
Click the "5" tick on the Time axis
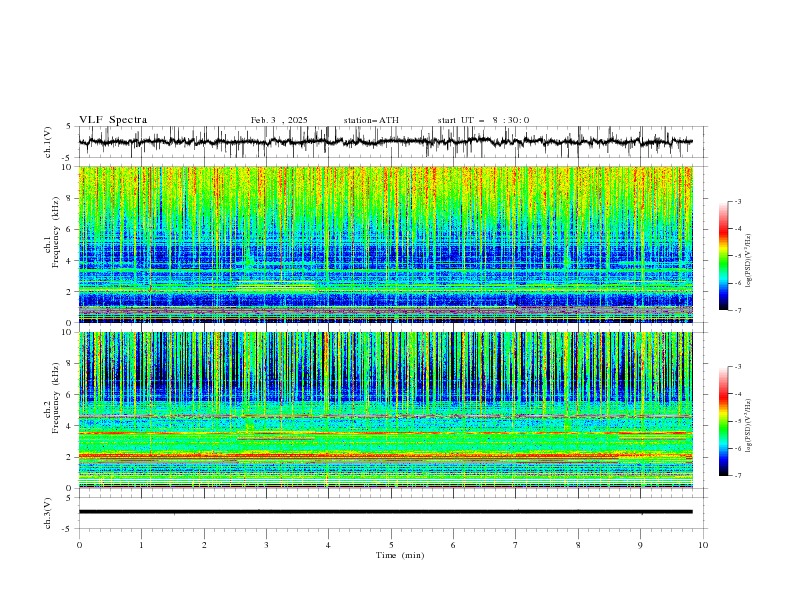[x=391, y=545]
